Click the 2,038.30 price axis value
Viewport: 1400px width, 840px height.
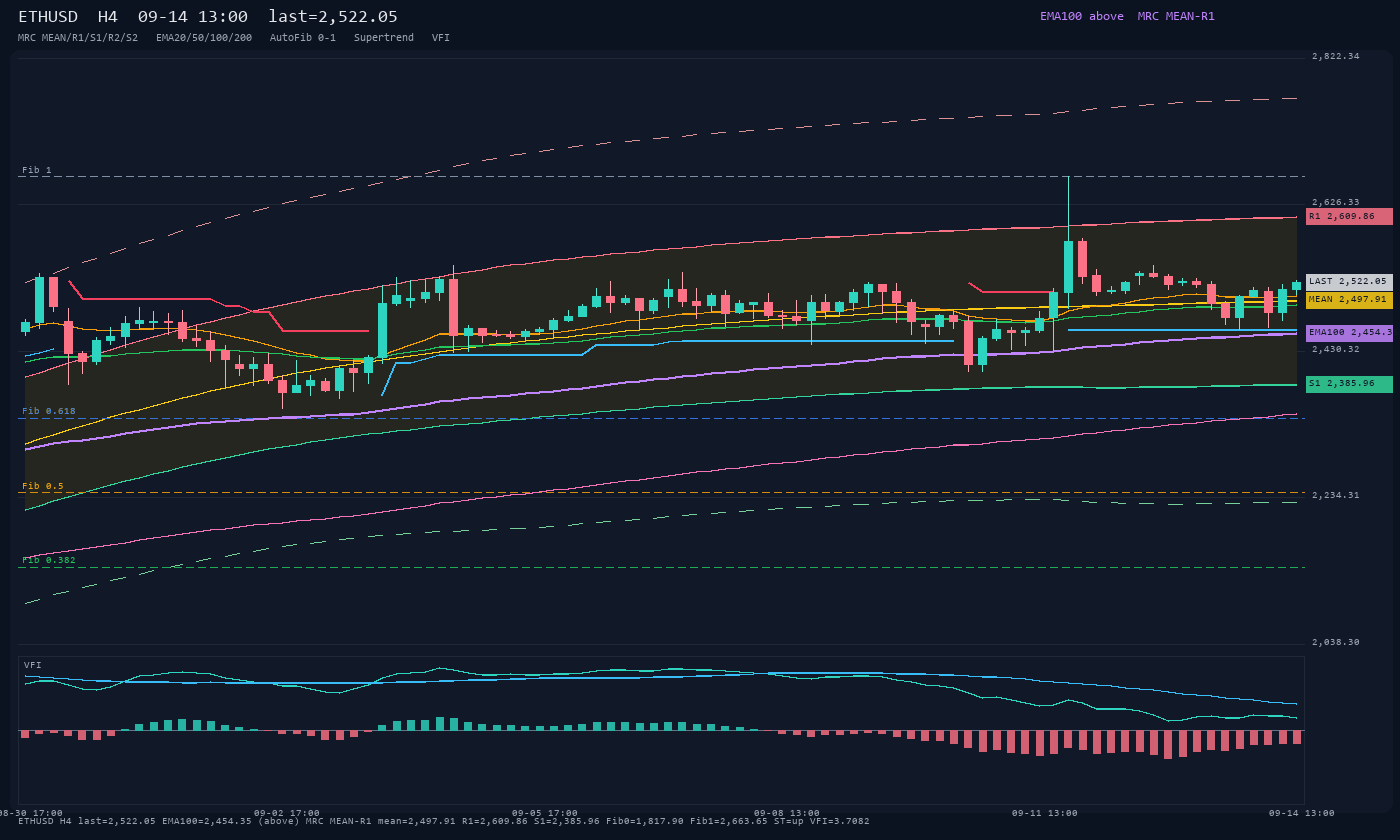(1336, 642)
